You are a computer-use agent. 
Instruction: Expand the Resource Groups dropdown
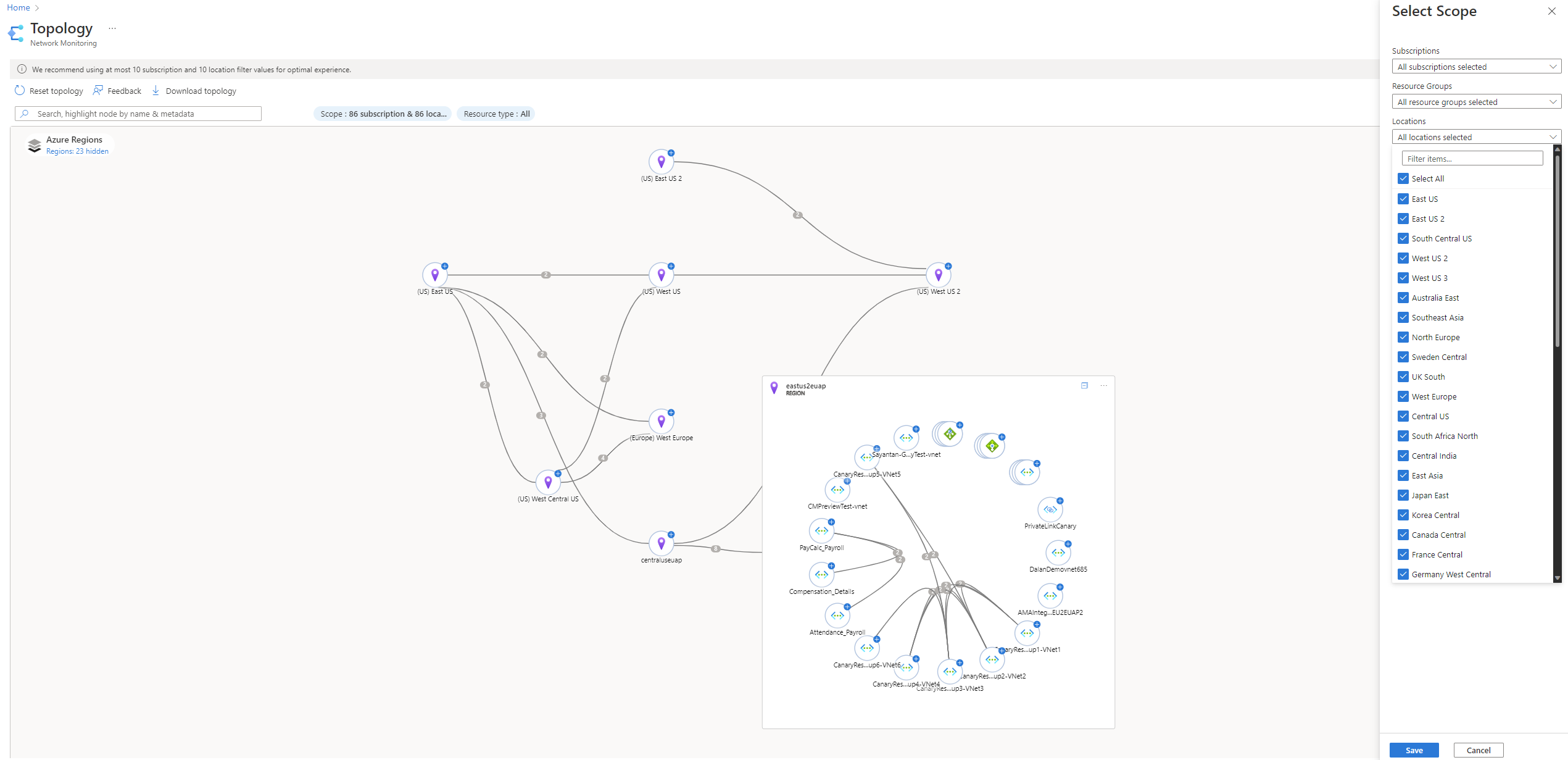1476,102
